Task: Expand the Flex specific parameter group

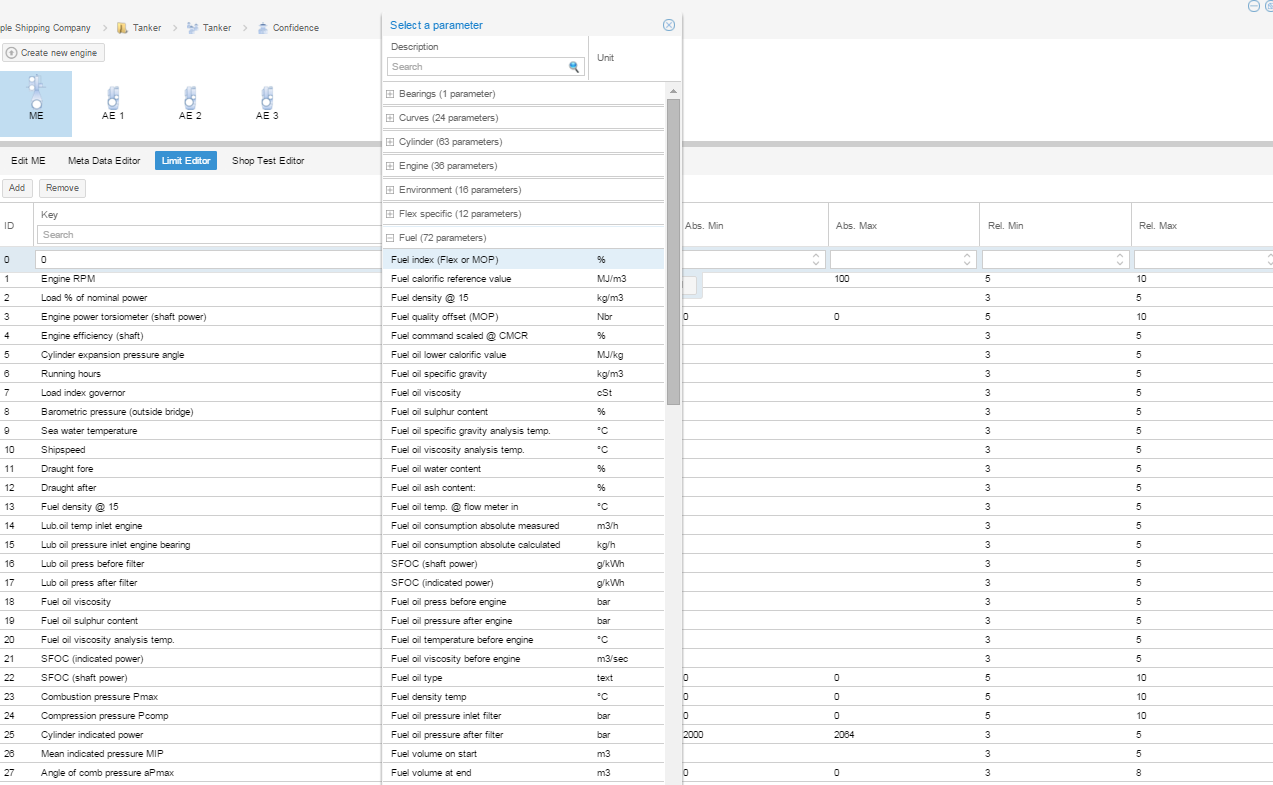Action: (x=390, y=214)
